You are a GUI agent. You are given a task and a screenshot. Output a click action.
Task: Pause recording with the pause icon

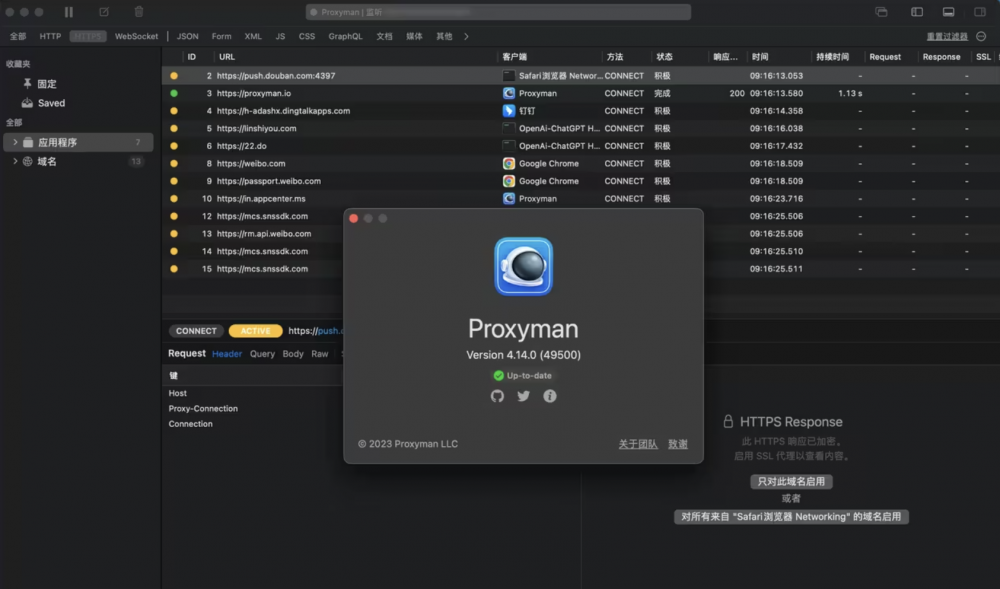[69, 11]
